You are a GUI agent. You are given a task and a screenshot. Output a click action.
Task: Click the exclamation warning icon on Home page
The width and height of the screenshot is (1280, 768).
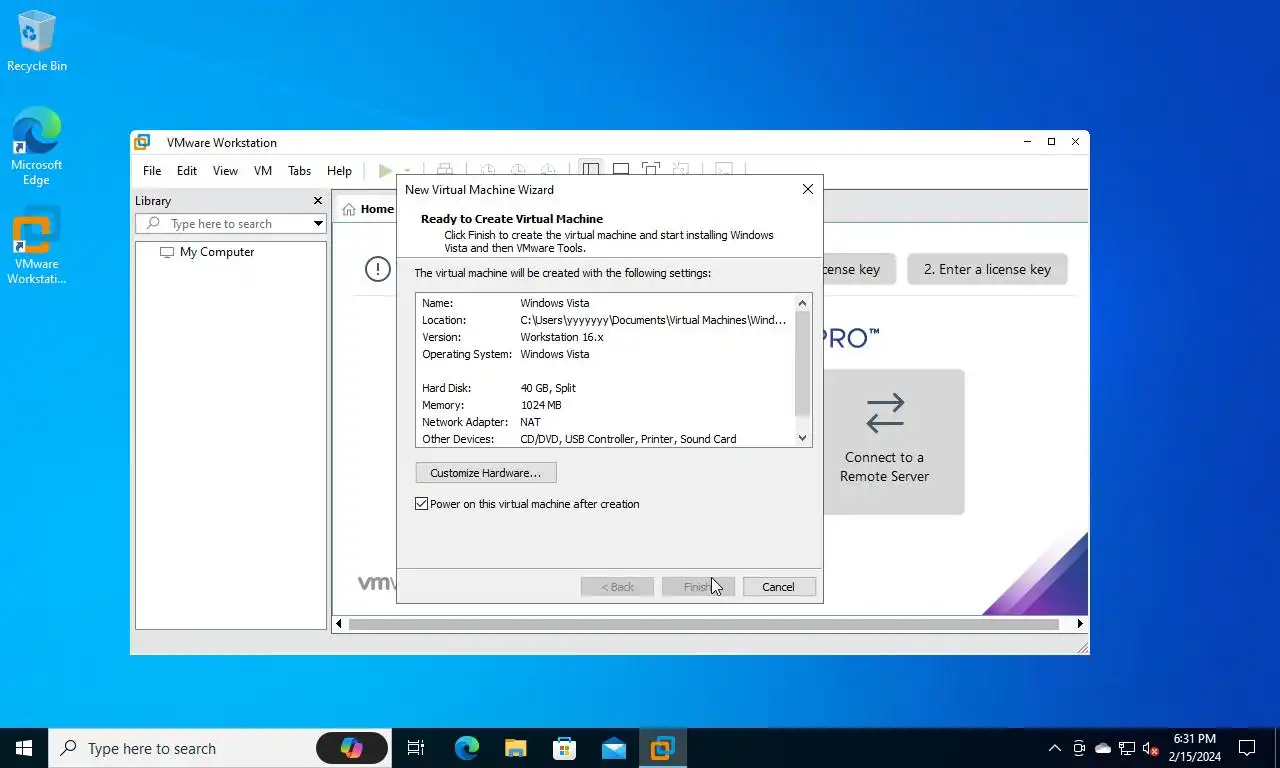click(378, 269)
